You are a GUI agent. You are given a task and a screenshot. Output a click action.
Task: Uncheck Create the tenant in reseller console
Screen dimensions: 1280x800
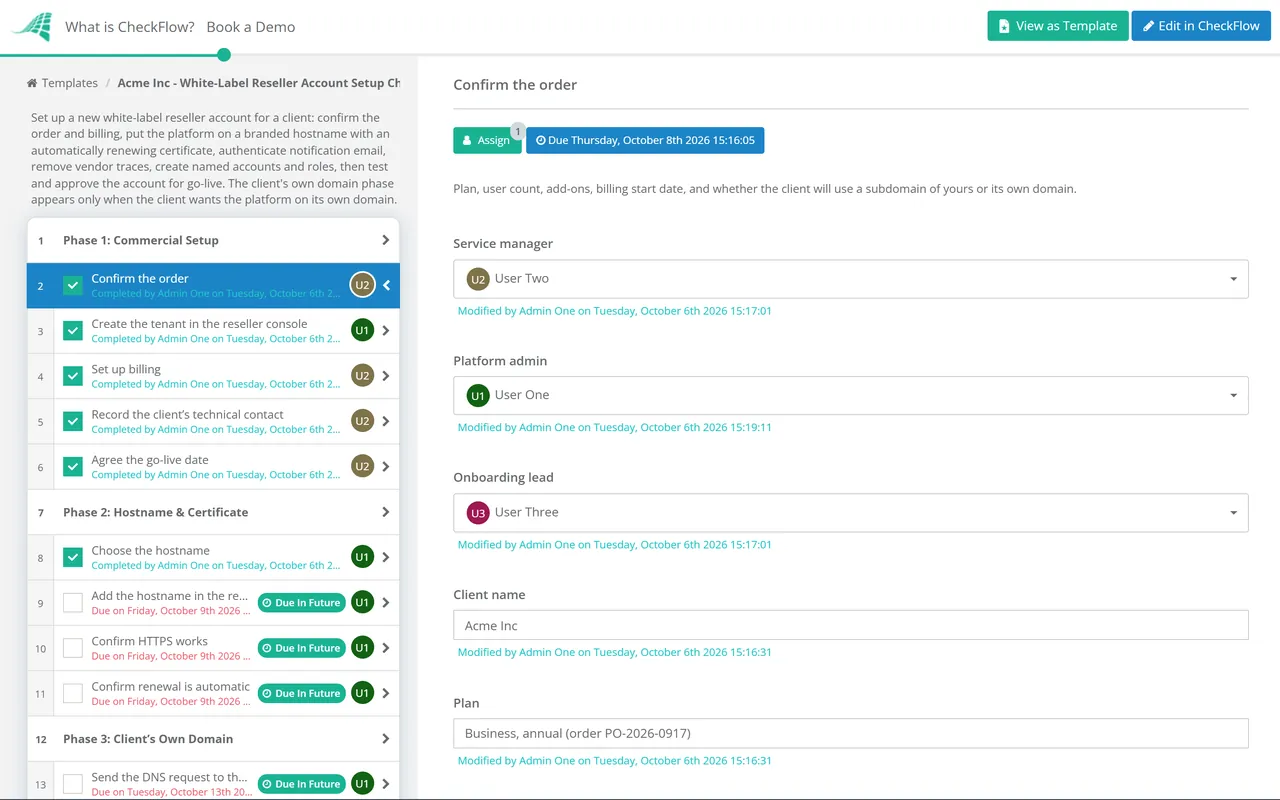[x=73, y=331]
